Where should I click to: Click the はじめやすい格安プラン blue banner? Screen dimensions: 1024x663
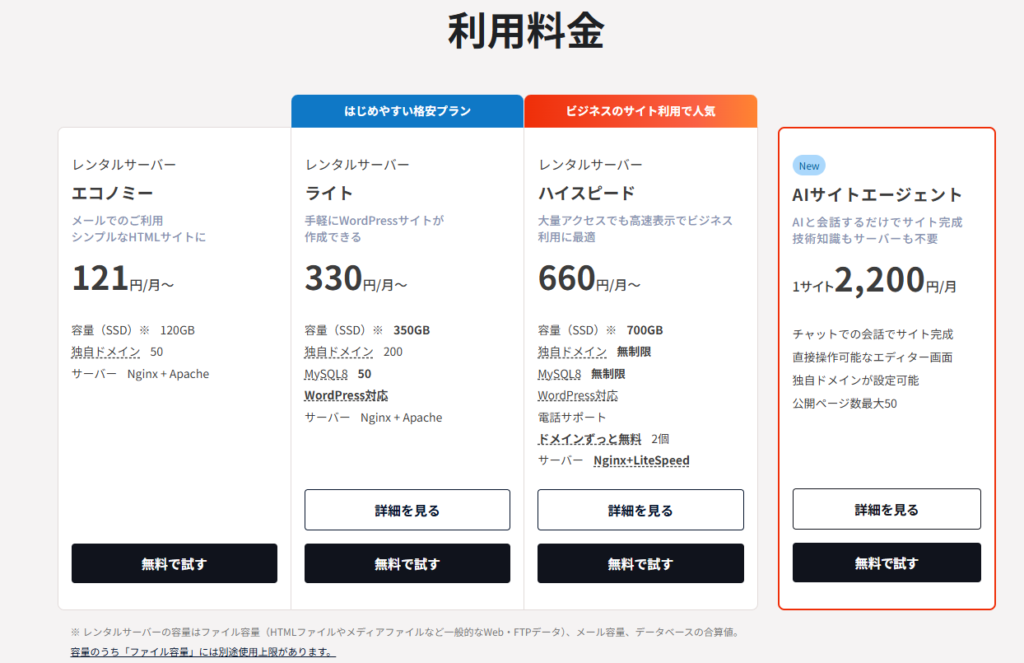click(x=407, y=111)
